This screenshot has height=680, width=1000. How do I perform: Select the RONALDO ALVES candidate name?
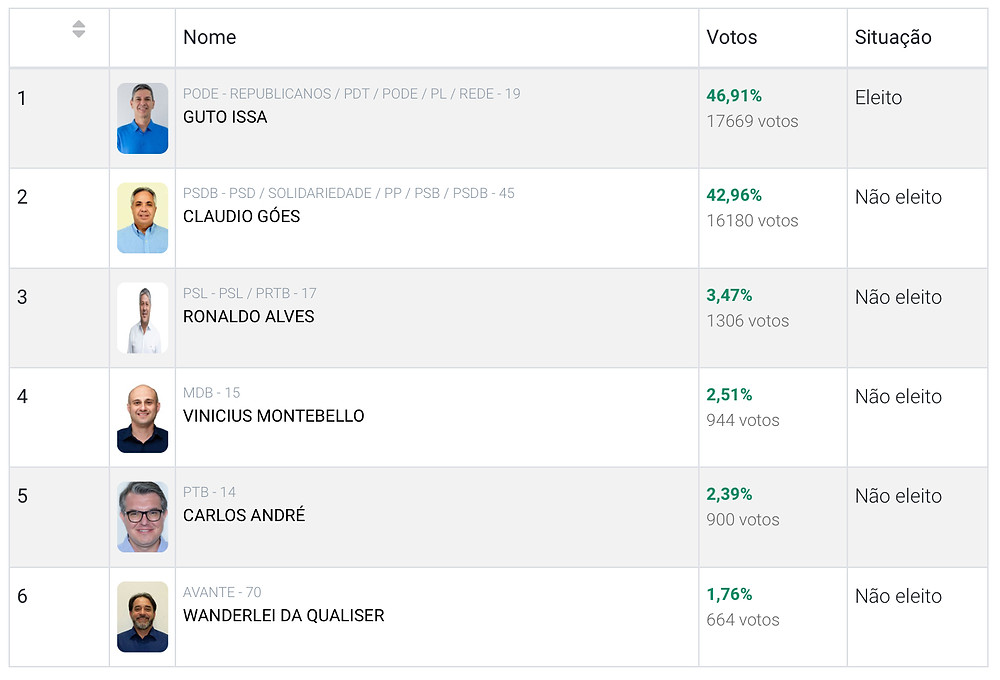pos(249,316)
